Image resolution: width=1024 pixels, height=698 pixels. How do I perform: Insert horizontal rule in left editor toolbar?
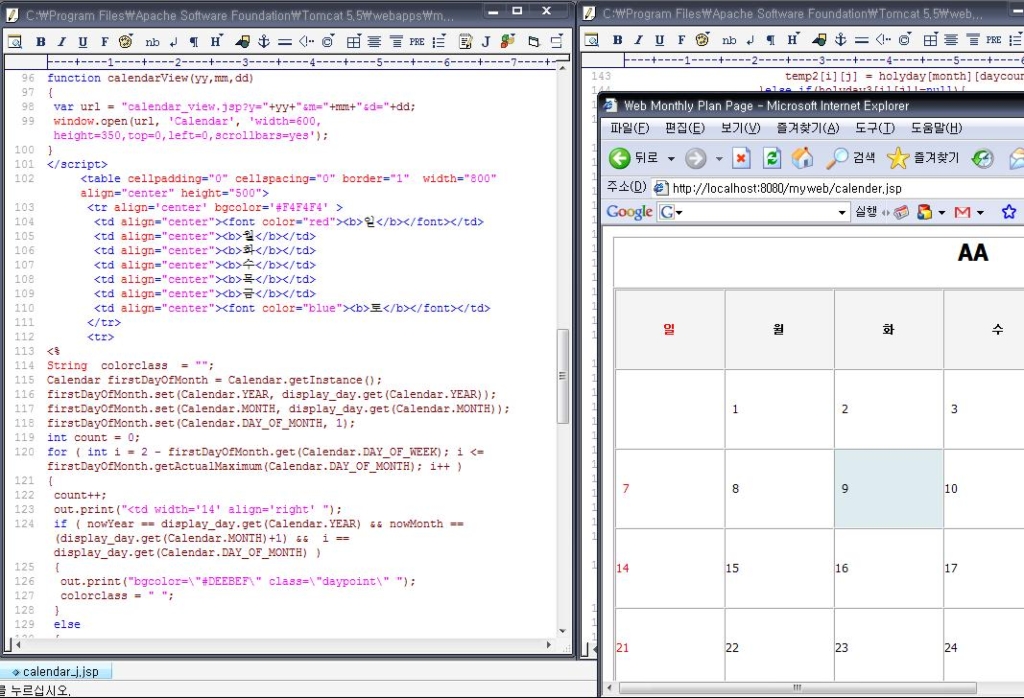[x=285, y=42]
